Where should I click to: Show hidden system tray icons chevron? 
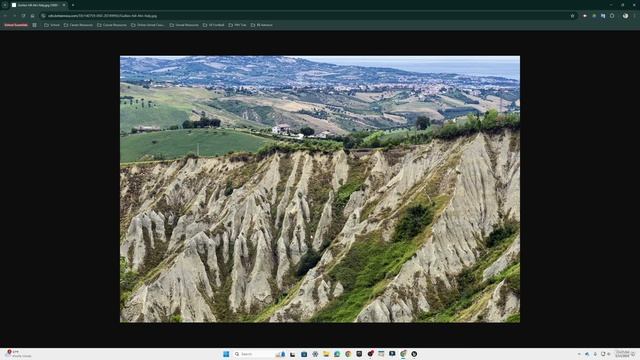[579, 354]
